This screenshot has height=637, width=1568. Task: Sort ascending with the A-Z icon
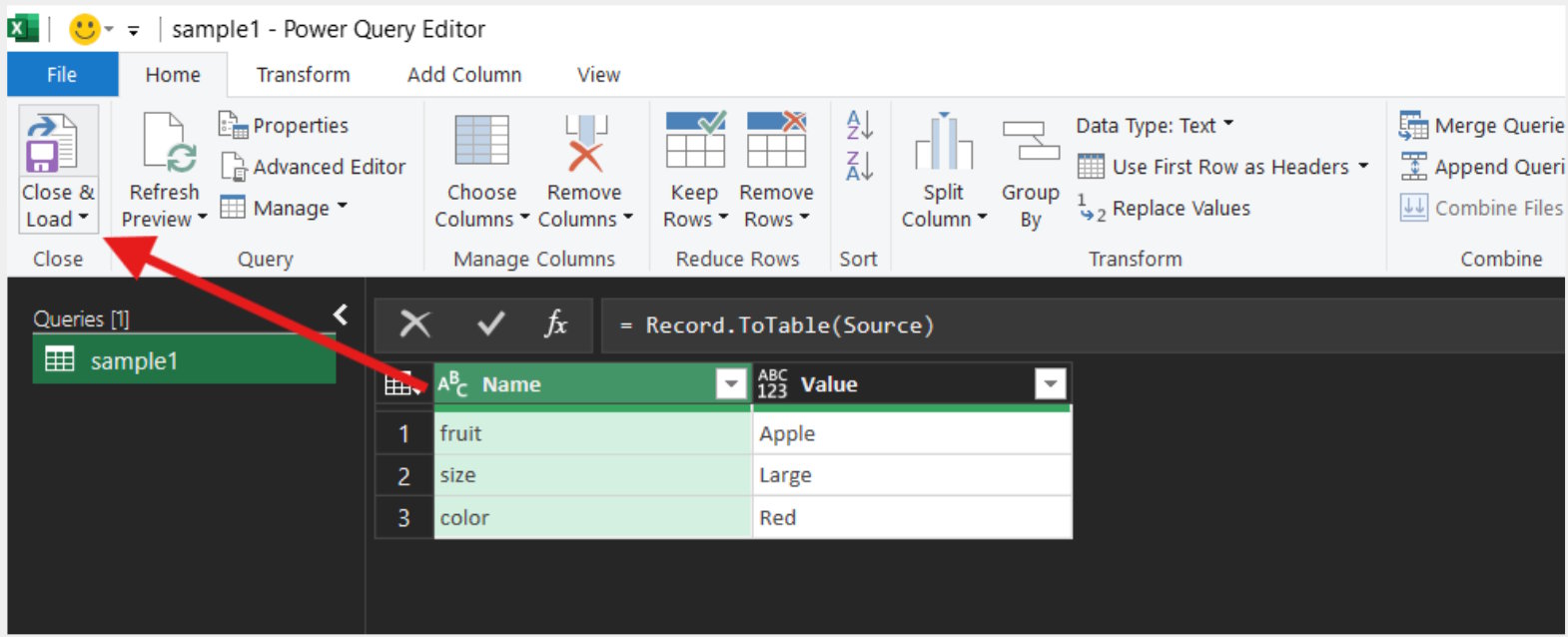[859, 125]
